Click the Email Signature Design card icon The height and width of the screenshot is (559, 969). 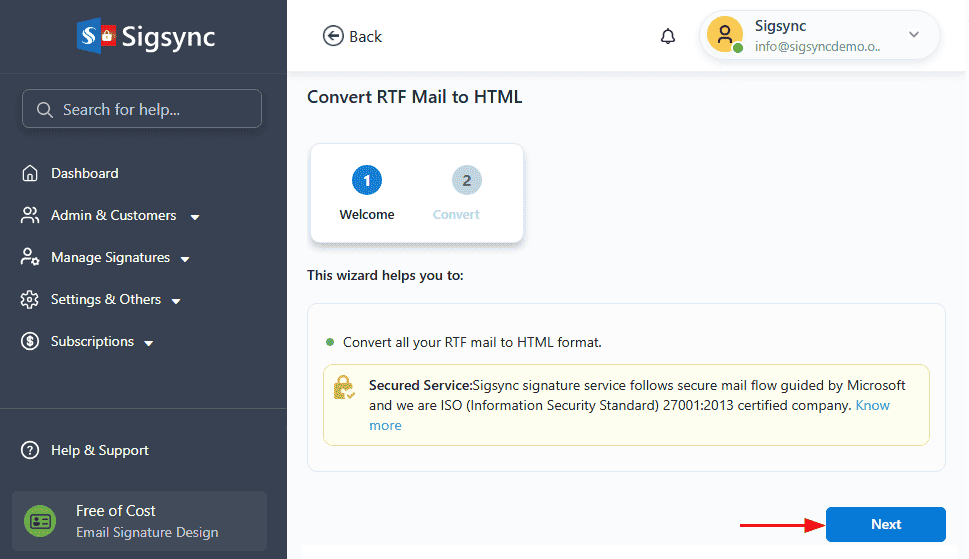tap(41, 521)
